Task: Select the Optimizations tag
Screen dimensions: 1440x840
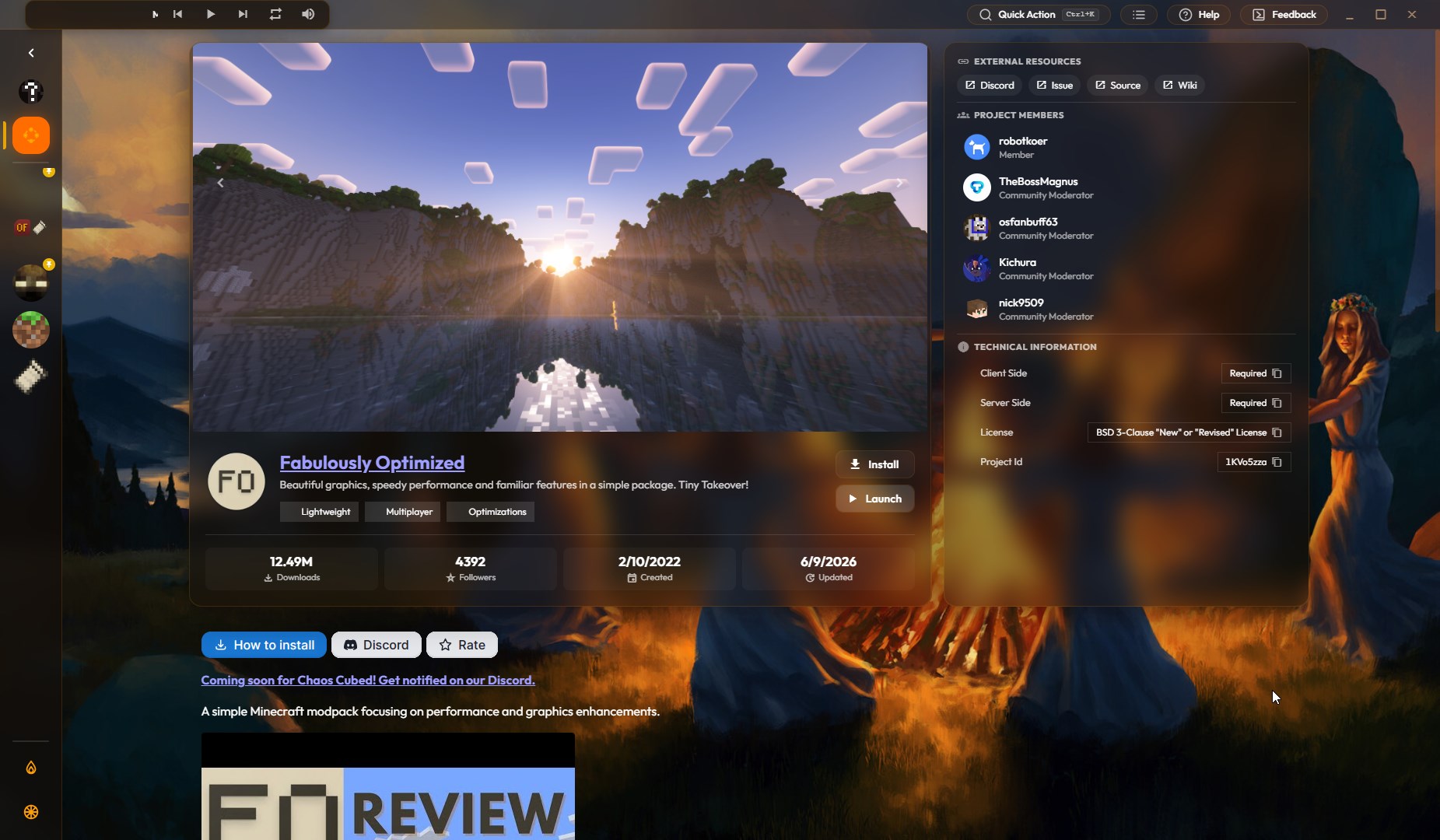Action: coord(490,512)
